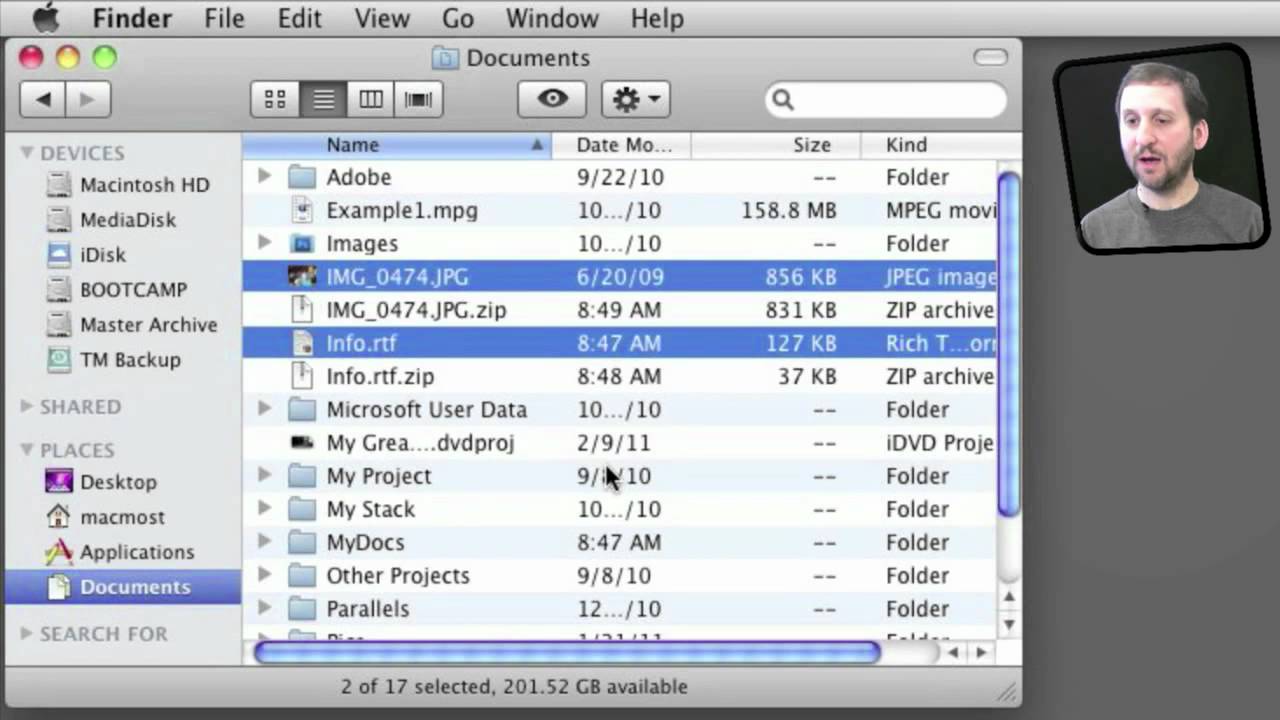The image size is (1280, 720).
Task: Switch to list view
Action: (x=323, y=98)
